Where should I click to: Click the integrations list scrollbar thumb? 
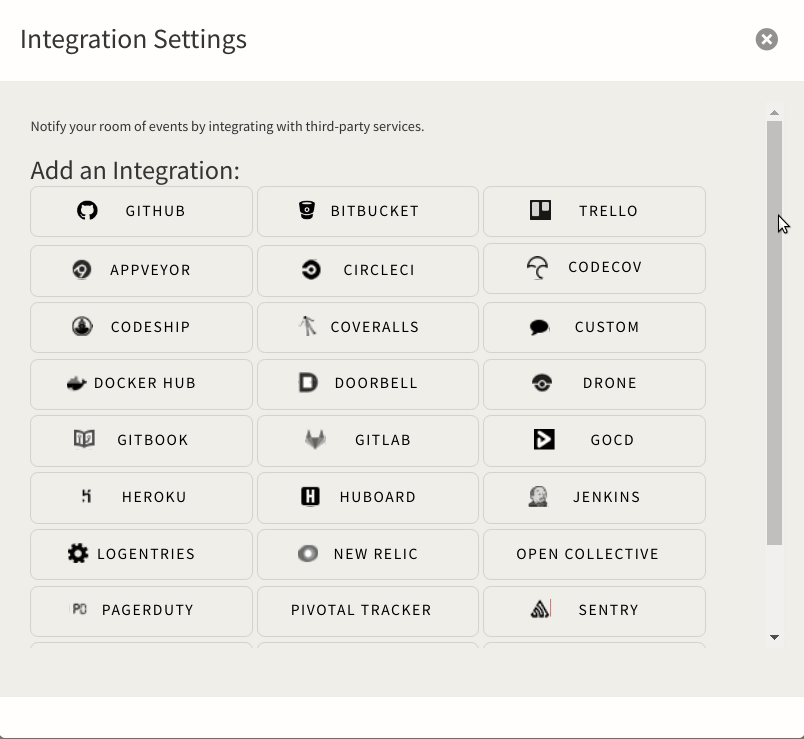775,333
